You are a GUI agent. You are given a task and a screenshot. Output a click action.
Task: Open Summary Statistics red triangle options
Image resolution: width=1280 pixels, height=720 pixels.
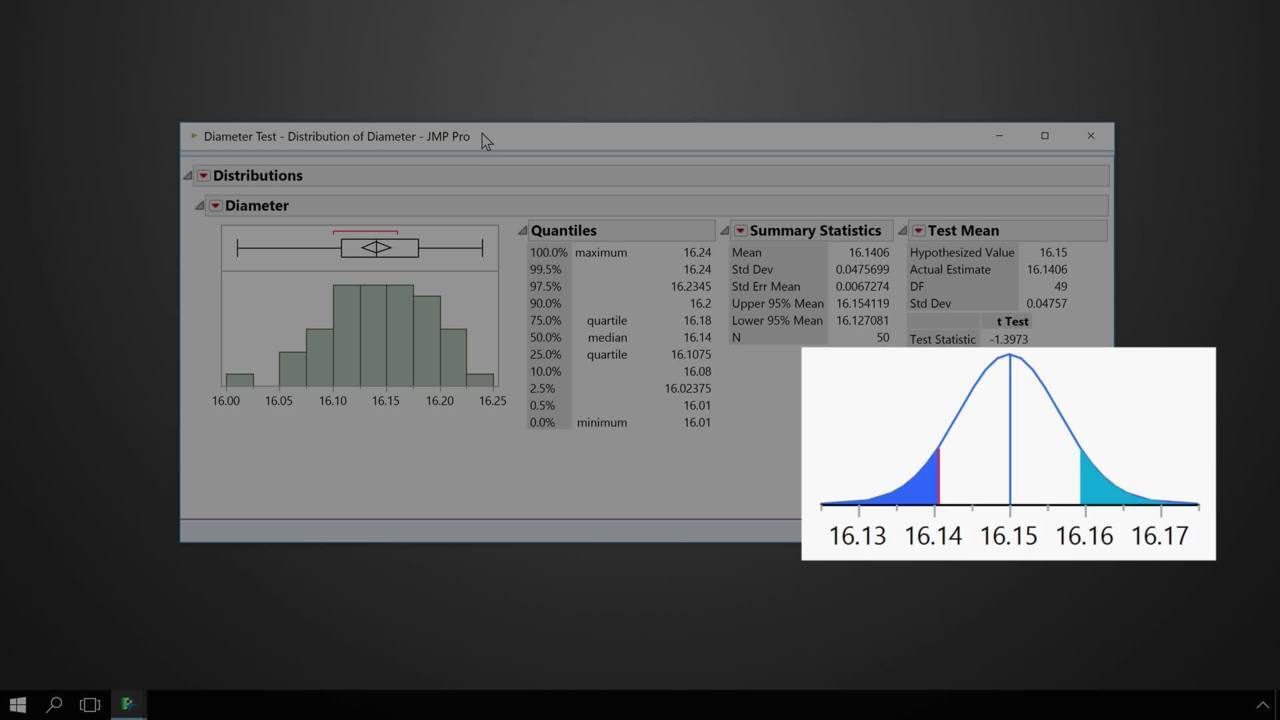click(x=740, y=231)
